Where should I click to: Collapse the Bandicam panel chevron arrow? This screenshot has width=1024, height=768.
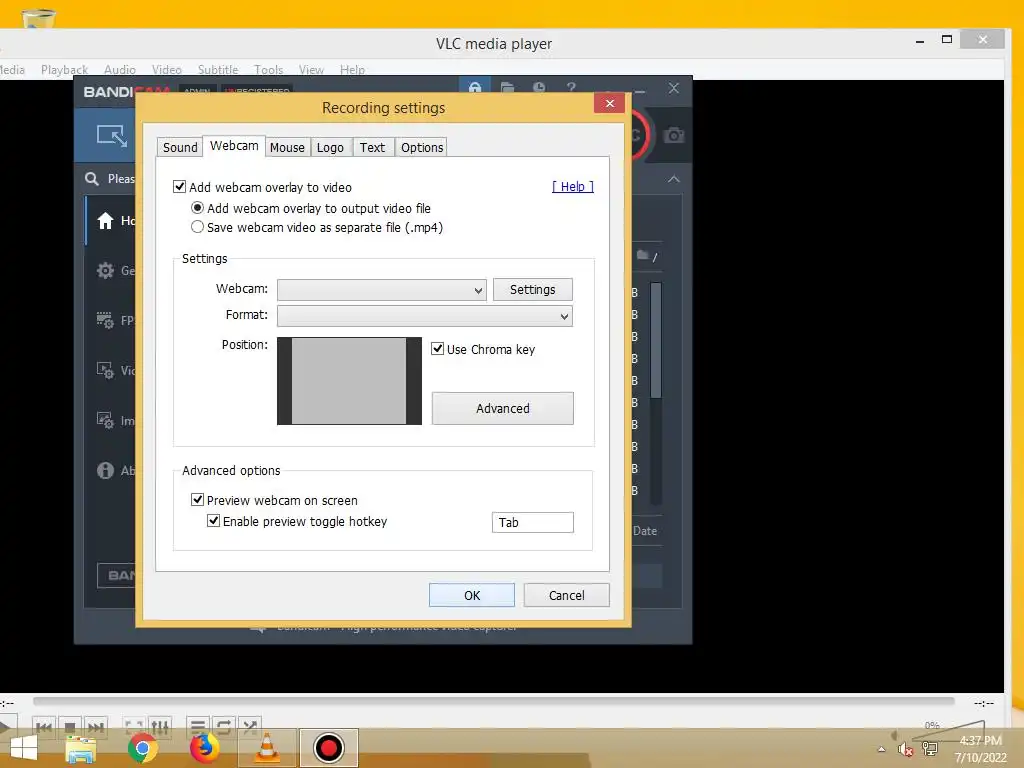point(674,179)
